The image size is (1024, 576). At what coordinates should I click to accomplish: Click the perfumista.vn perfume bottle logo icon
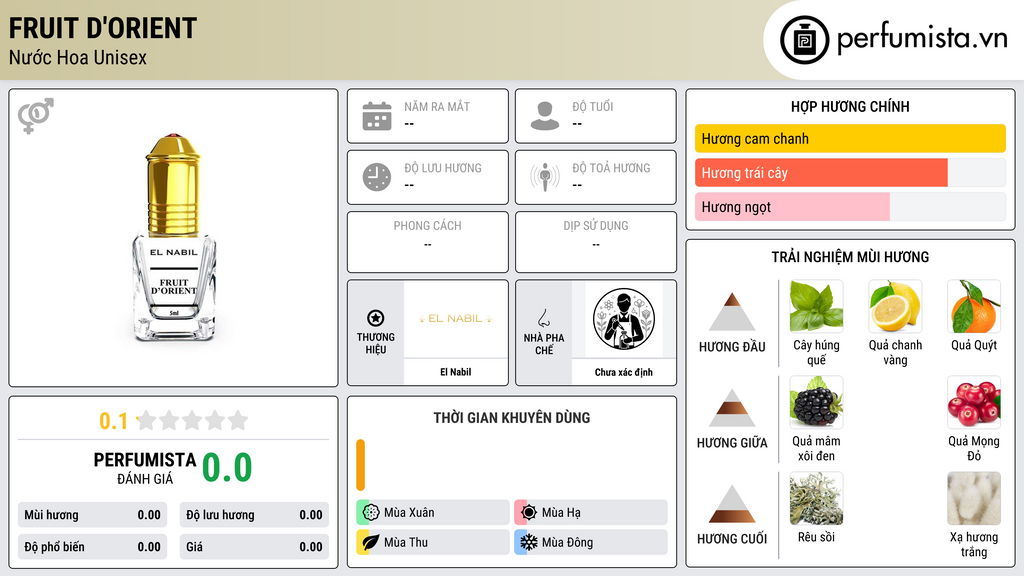coord(805,40)
